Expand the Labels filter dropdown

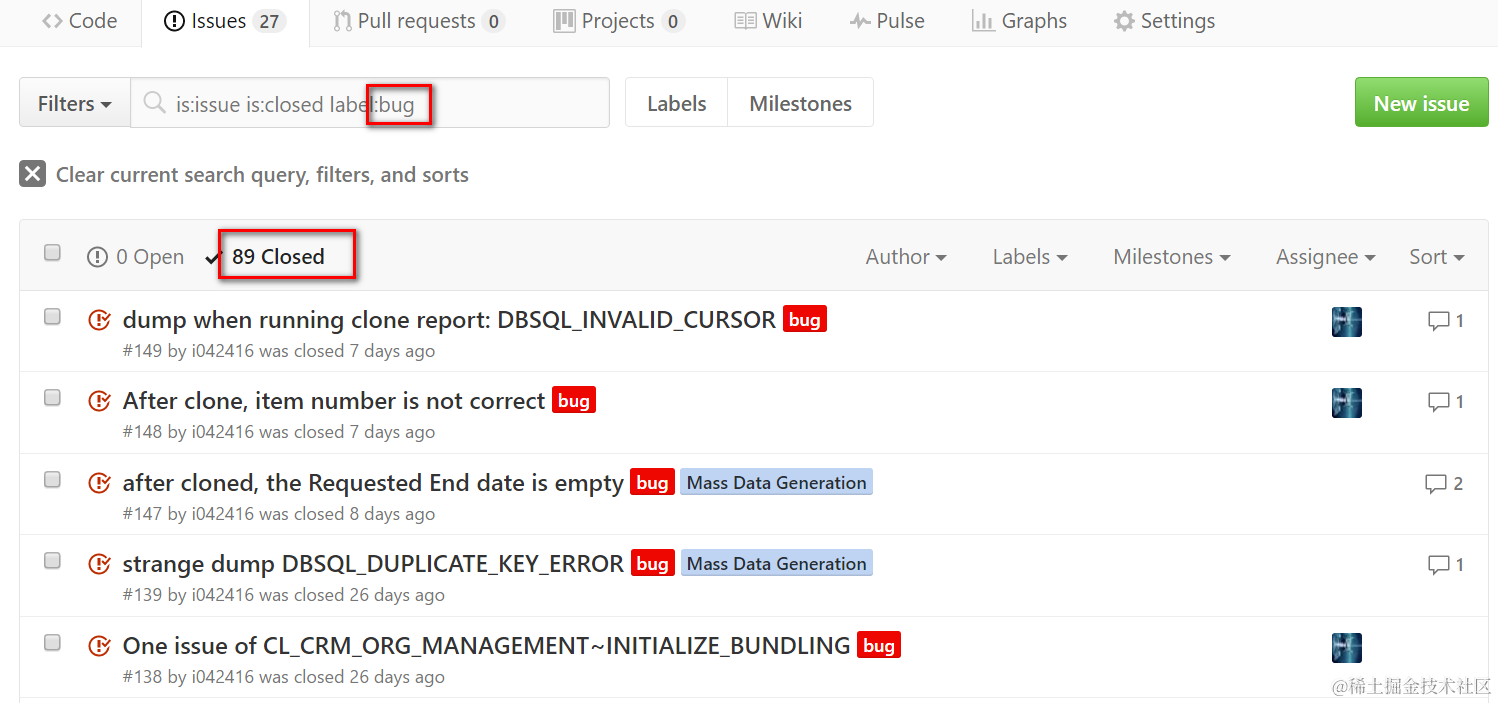tap(1030, 257)
